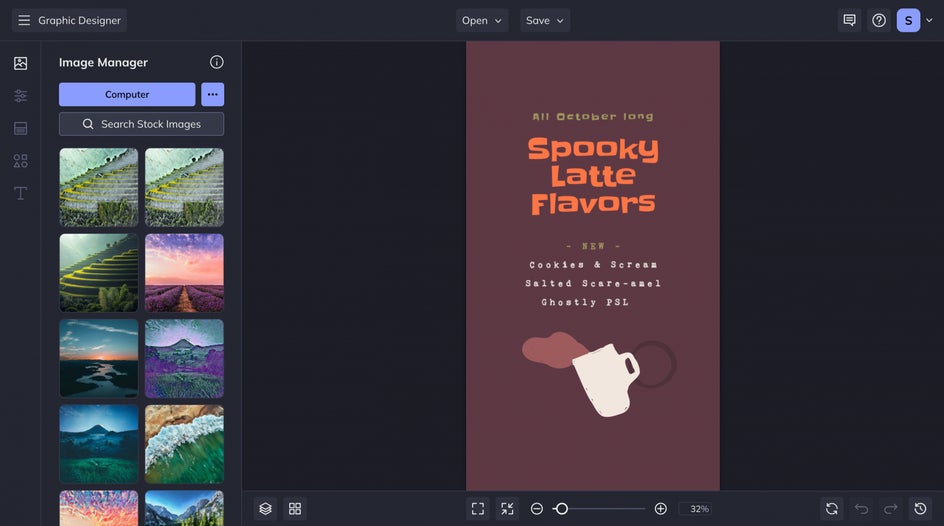Select the snowy mountains forest thumbnail
This screenshot has height=526, width=944.
[x=184, y=508]
